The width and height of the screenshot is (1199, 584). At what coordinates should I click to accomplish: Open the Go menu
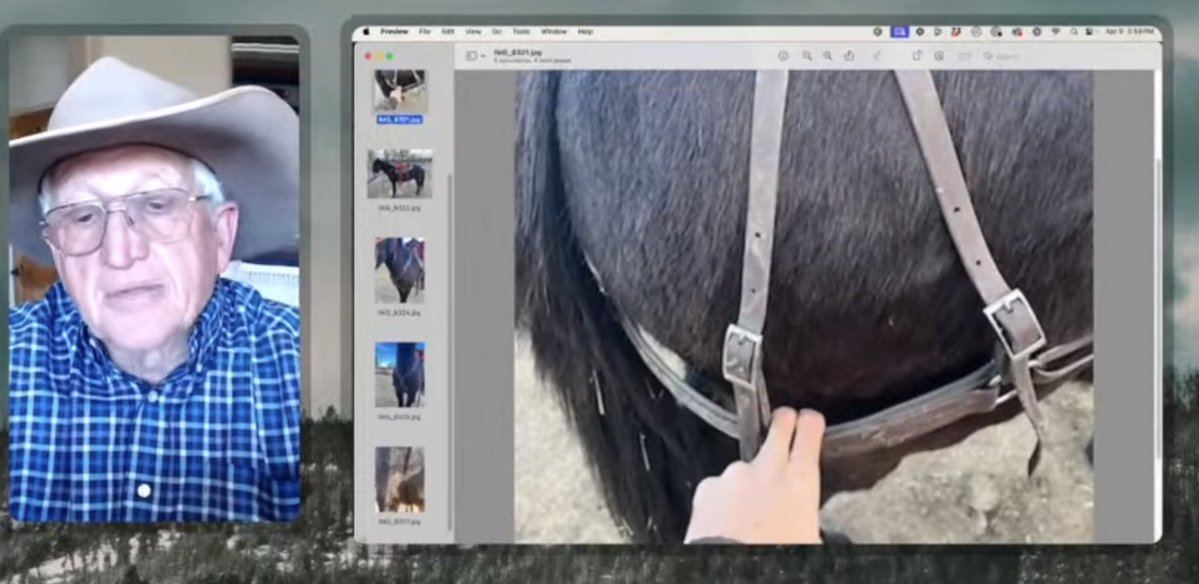[x=496, y=31]
